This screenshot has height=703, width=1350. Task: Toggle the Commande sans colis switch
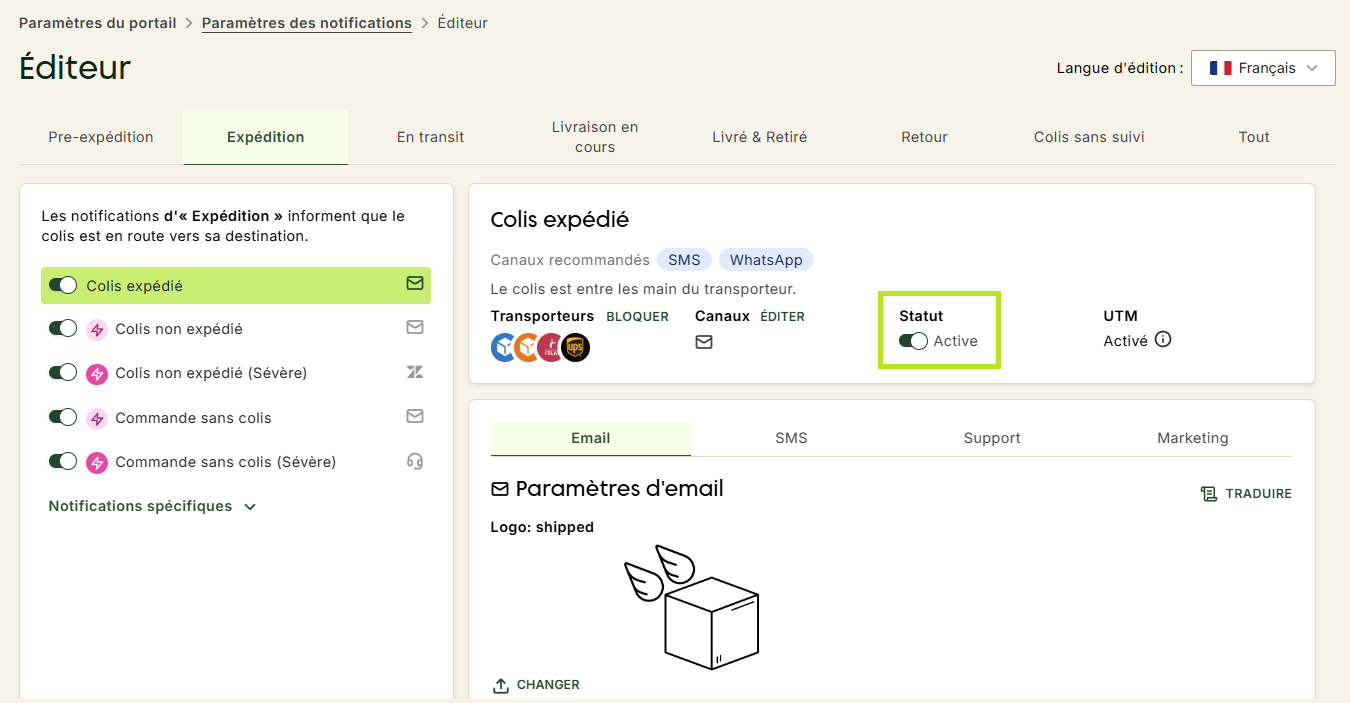pos(63,417)
